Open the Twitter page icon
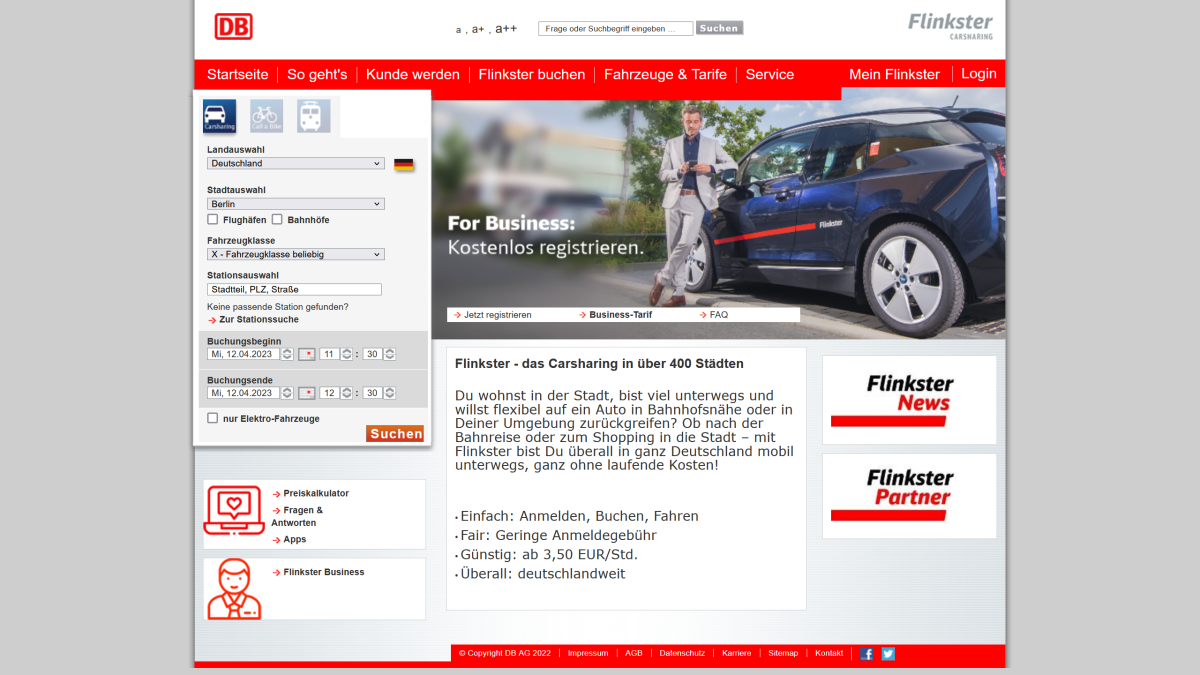1200x675 pixels. click(888, 654)
